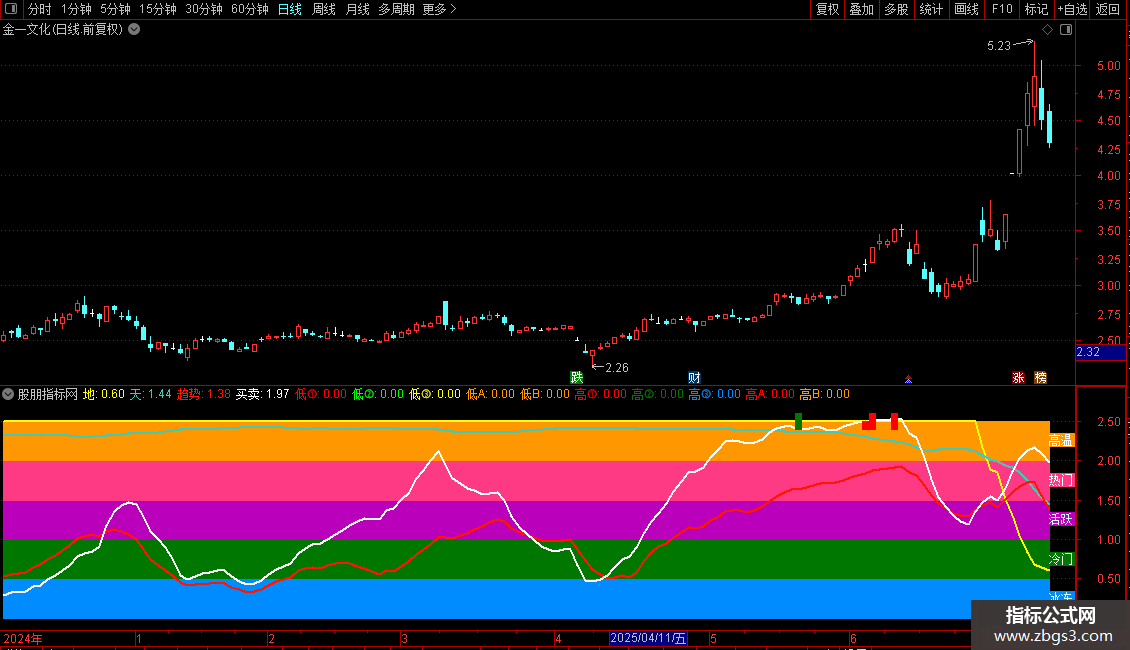Toggle the left sidebar panel icon
1130x650 pixels.
(11, 9)
